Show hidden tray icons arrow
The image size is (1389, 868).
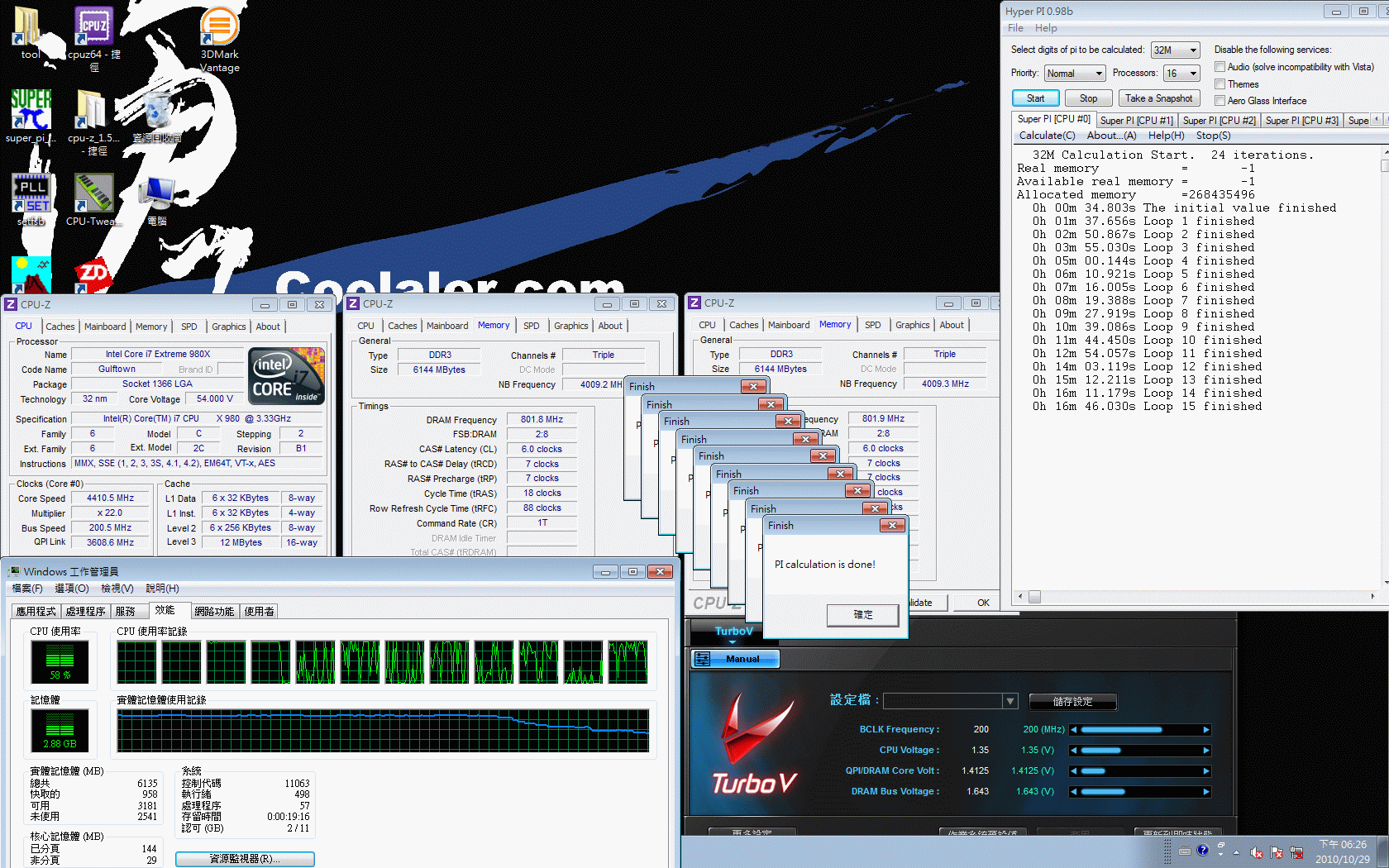[1237, 852]
